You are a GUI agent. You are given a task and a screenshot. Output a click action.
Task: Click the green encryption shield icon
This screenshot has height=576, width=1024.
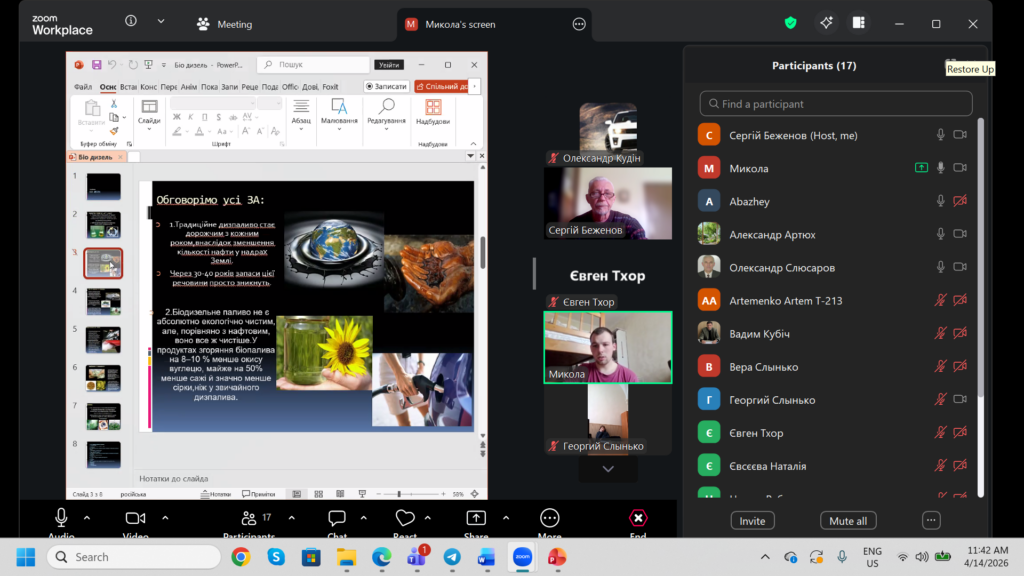tap(791, 23)
